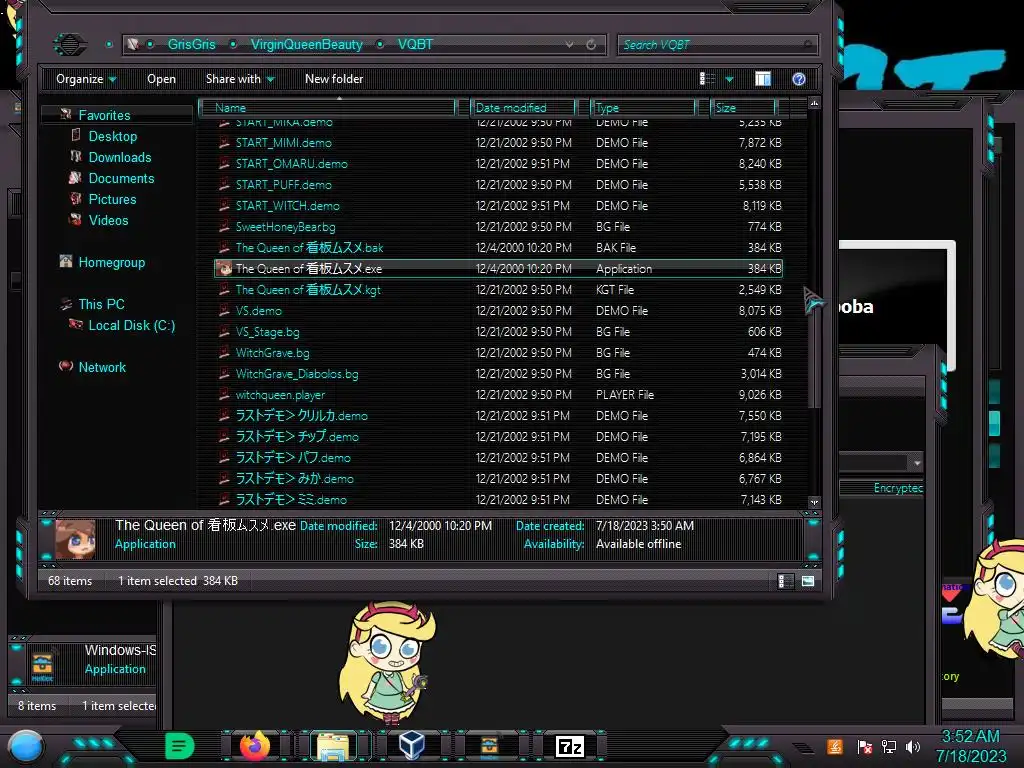Click the icon of The Queen of .bak file

224,248
